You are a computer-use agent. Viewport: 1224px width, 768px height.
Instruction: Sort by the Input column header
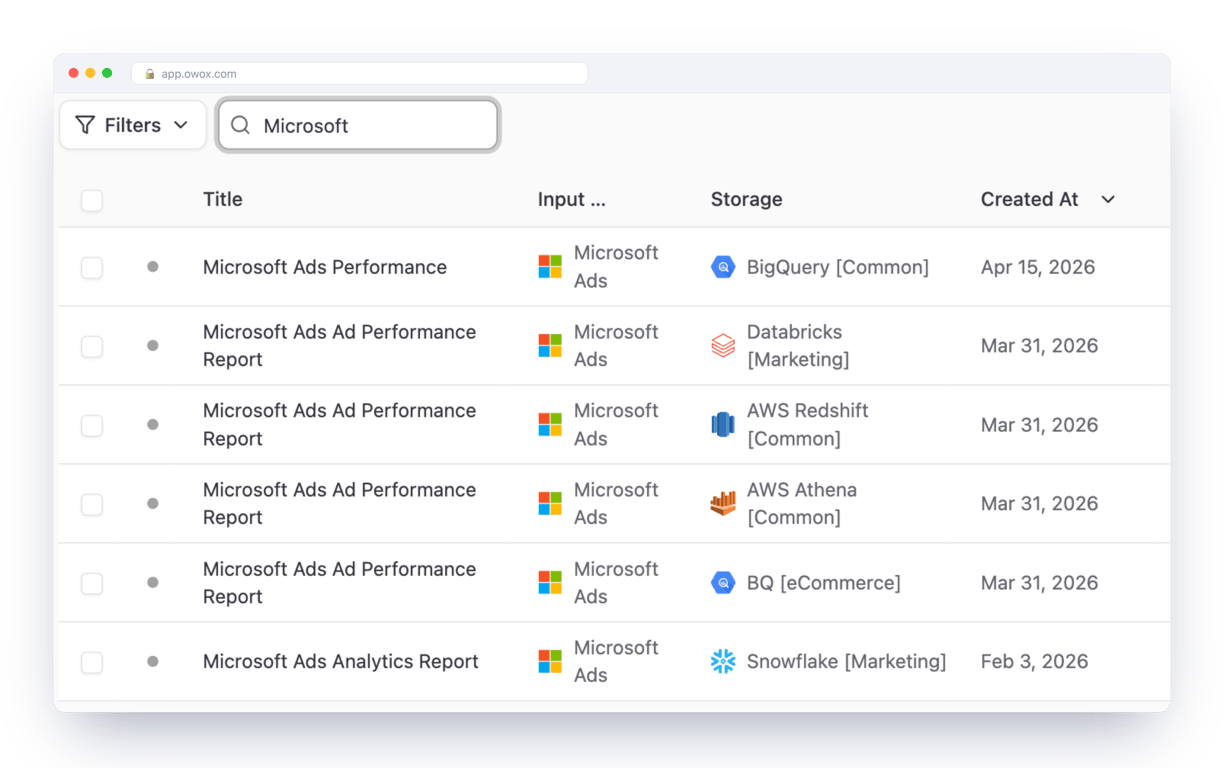coord(571,199)
